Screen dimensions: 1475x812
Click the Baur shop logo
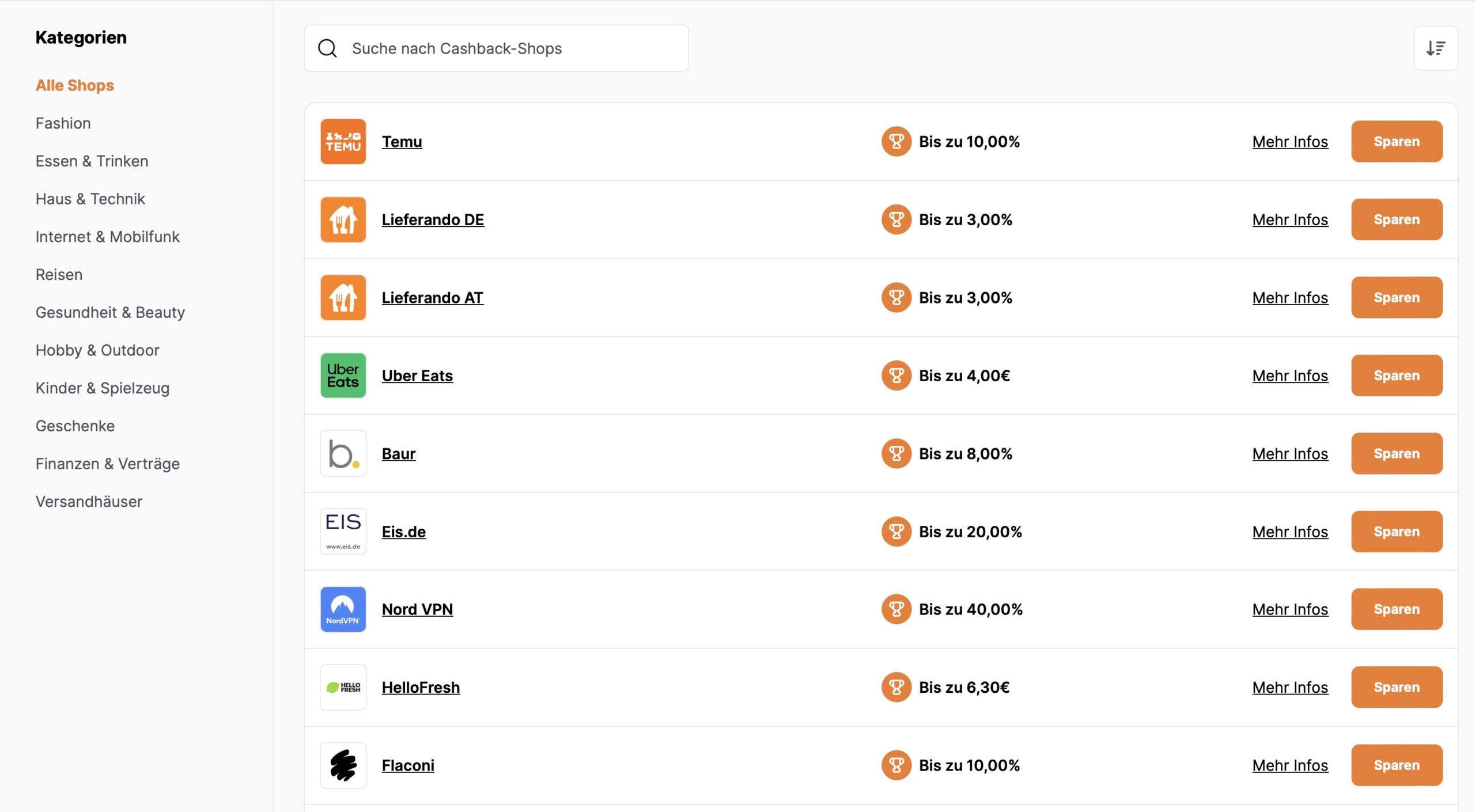tap(343, 454)
